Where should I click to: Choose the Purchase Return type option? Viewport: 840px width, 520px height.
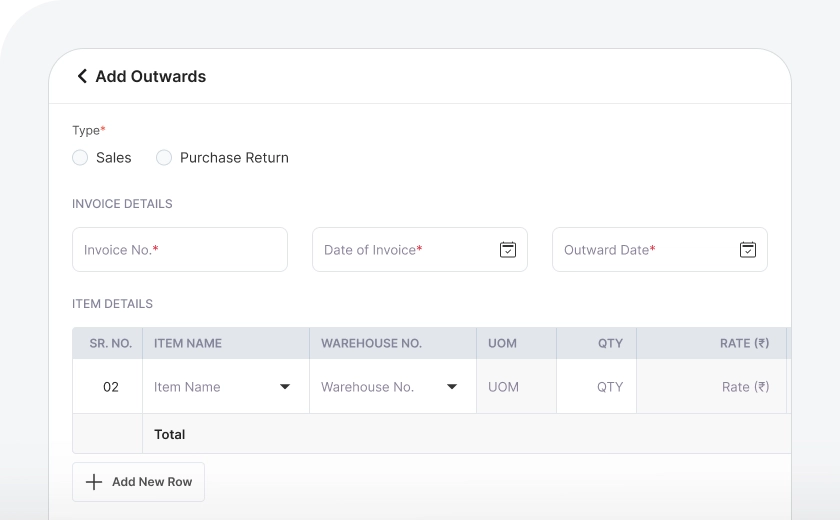tap(164, 158)
